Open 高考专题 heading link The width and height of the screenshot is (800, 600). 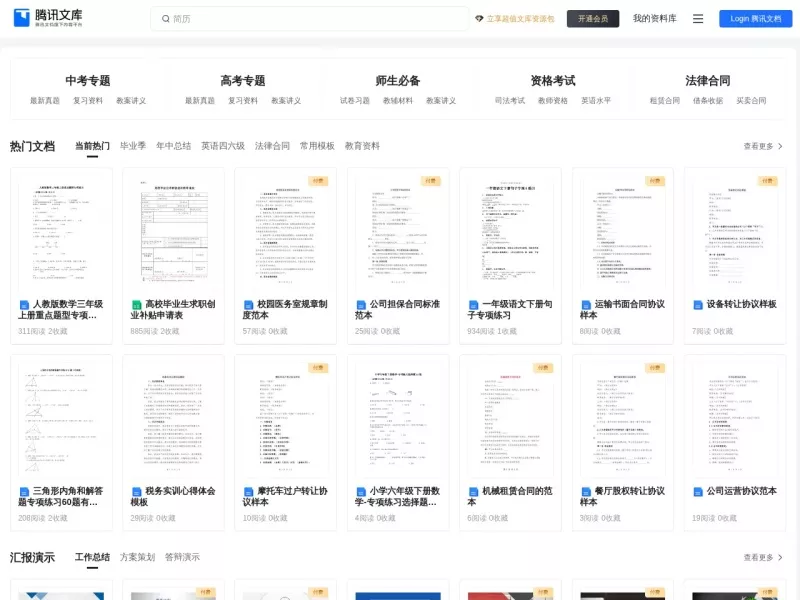click(x=243, y=81)
